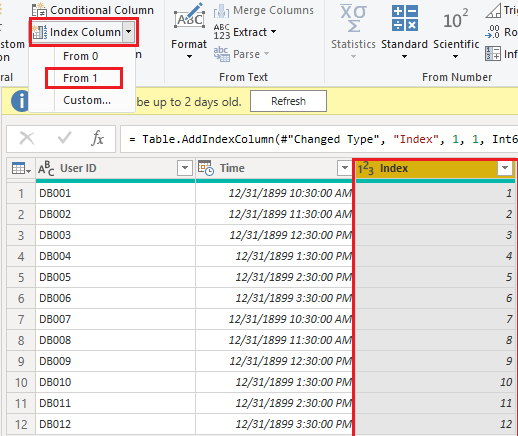Screen dimensions: 518x436
Task: Click the Conditional Column label
Action: pos(102,10)
